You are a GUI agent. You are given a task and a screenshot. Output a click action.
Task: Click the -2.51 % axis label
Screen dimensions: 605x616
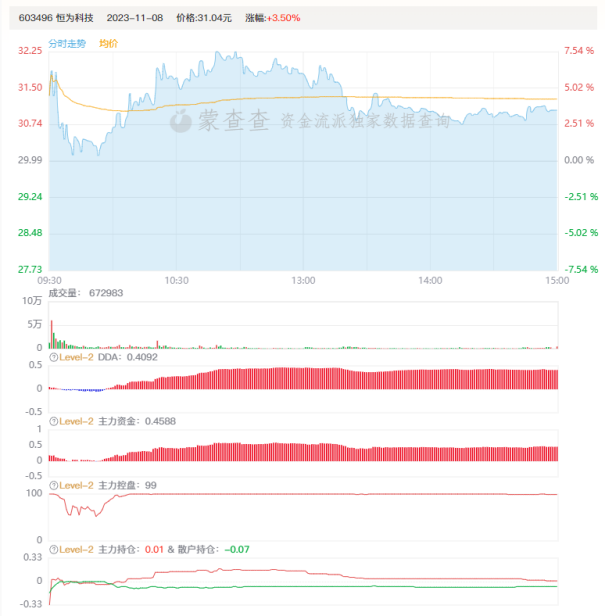coord(581,196)
